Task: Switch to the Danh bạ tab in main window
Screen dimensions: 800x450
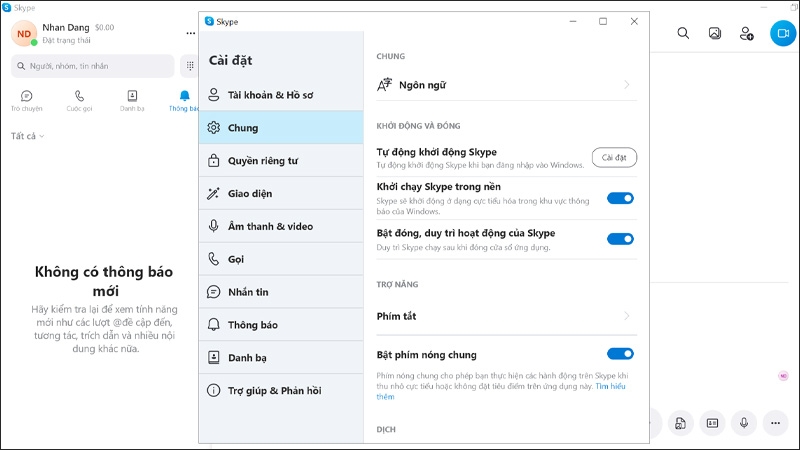Action: (132, 101)
